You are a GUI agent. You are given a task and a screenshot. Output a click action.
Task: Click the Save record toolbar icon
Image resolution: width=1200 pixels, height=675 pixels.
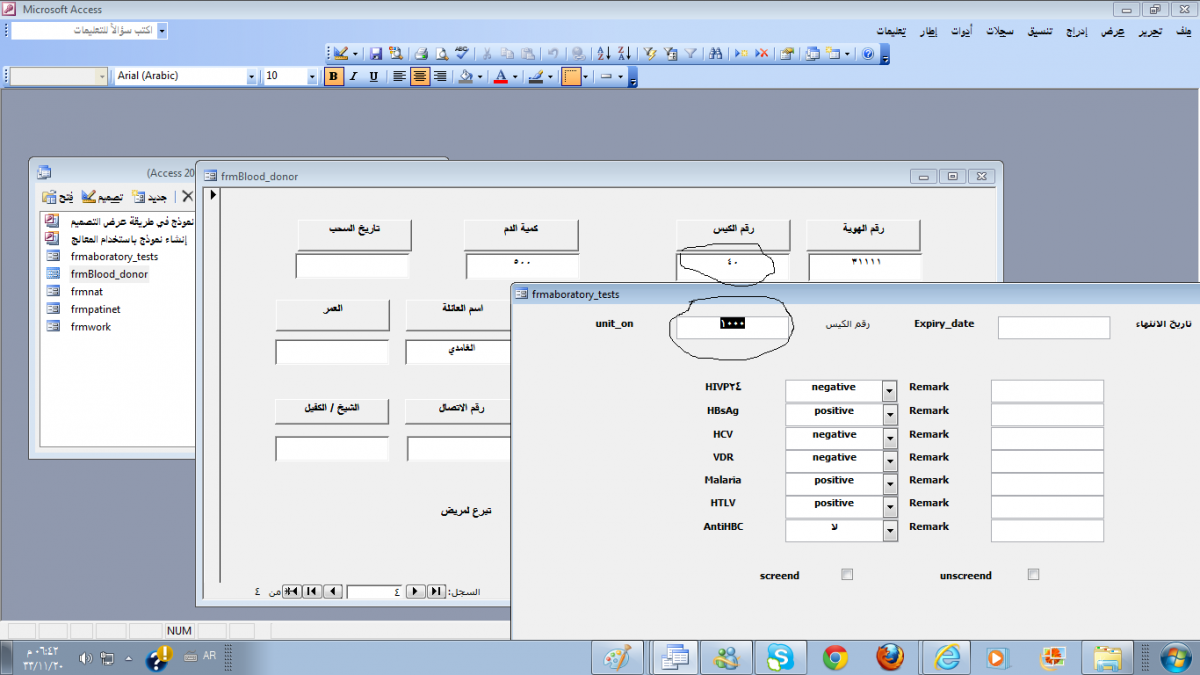tap(376, 53)
